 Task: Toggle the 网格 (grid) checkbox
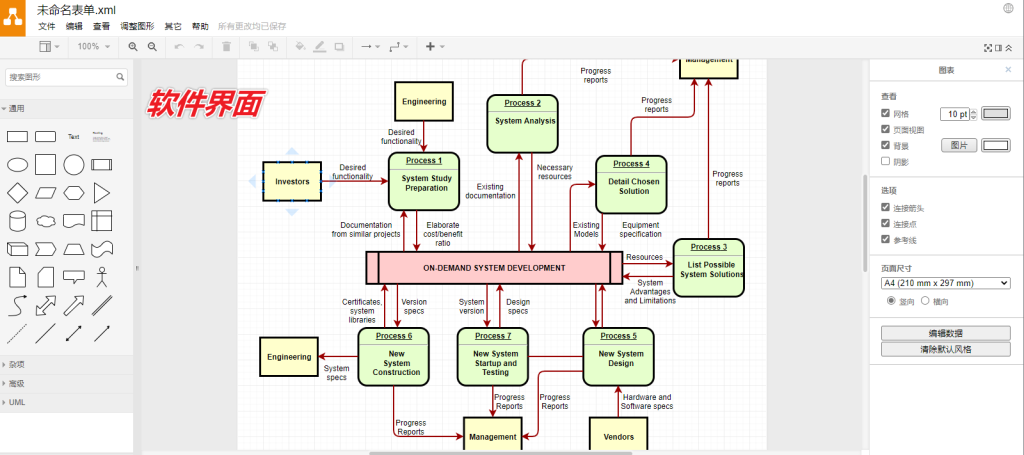click(885, 113)
